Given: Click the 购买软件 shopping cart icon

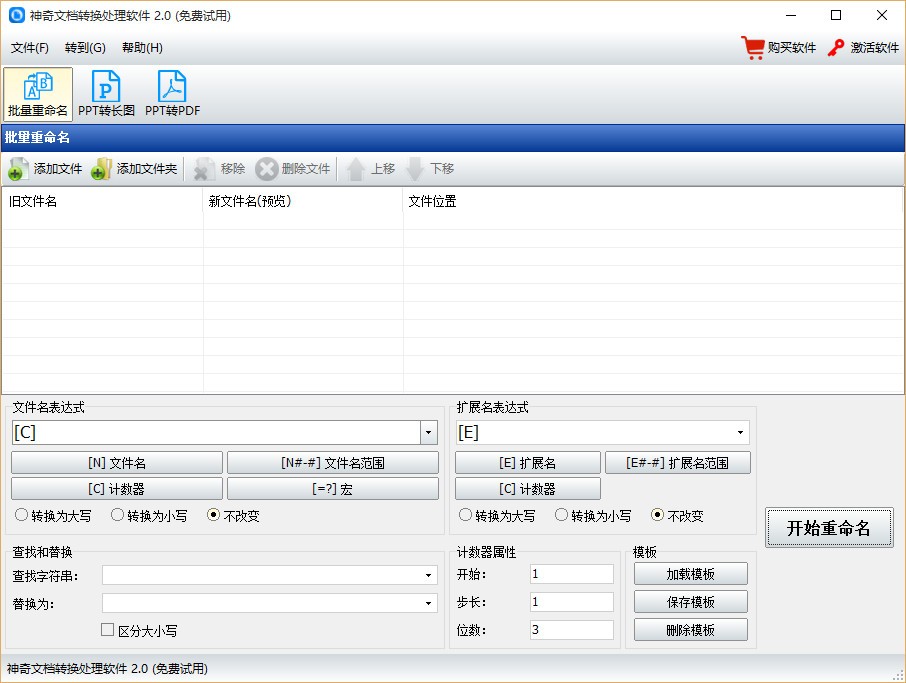Looking at the screenshot, I should click(753, 47).
